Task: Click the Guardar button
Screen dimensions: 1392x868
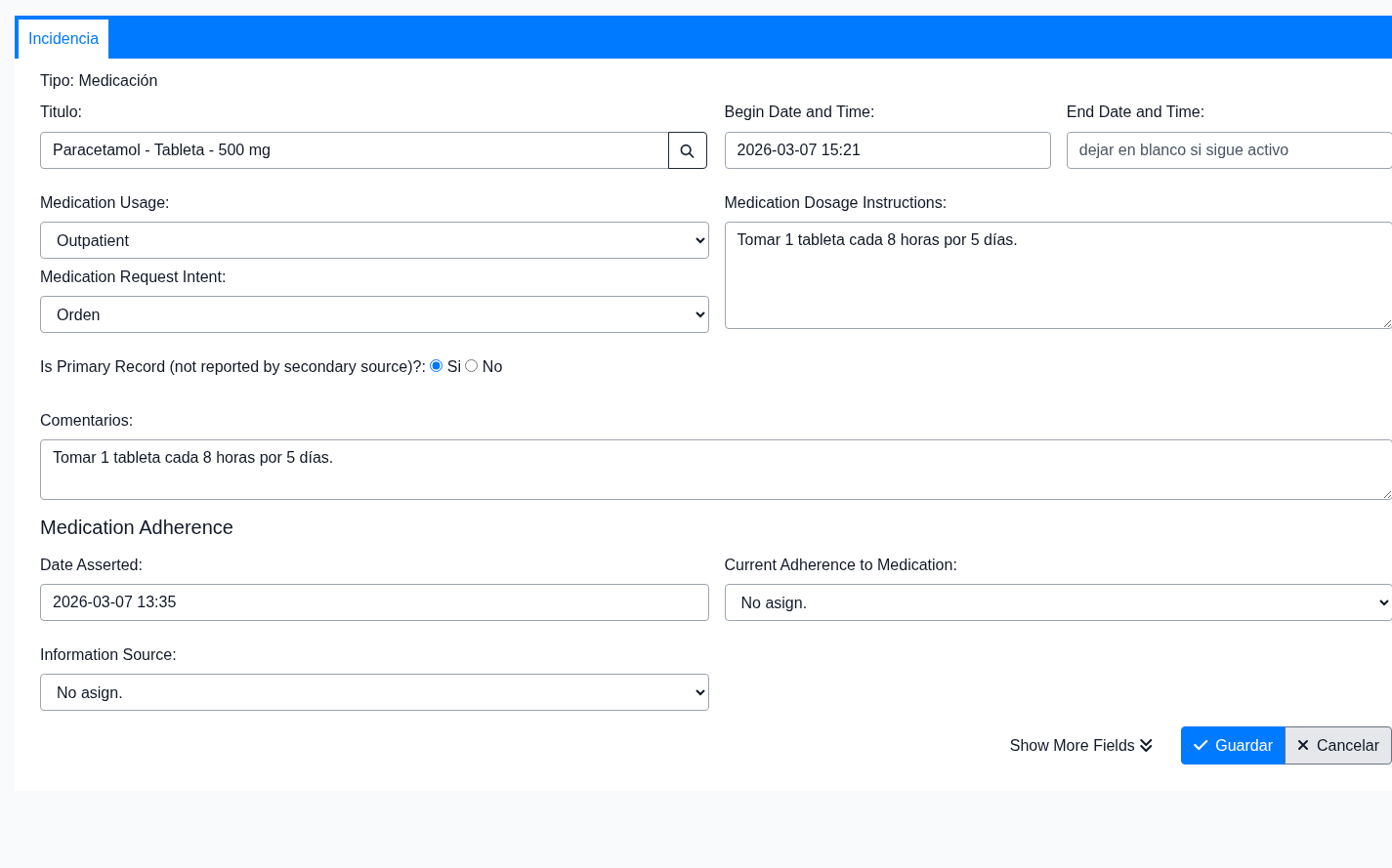Action: click(1232, 745)
